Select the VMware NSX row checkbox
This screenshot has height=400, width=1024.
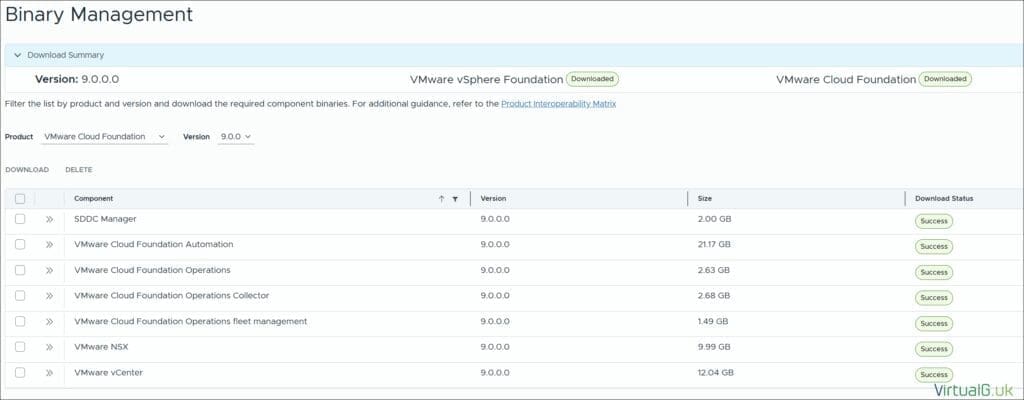pyautogui.click(x=20, y=347)
